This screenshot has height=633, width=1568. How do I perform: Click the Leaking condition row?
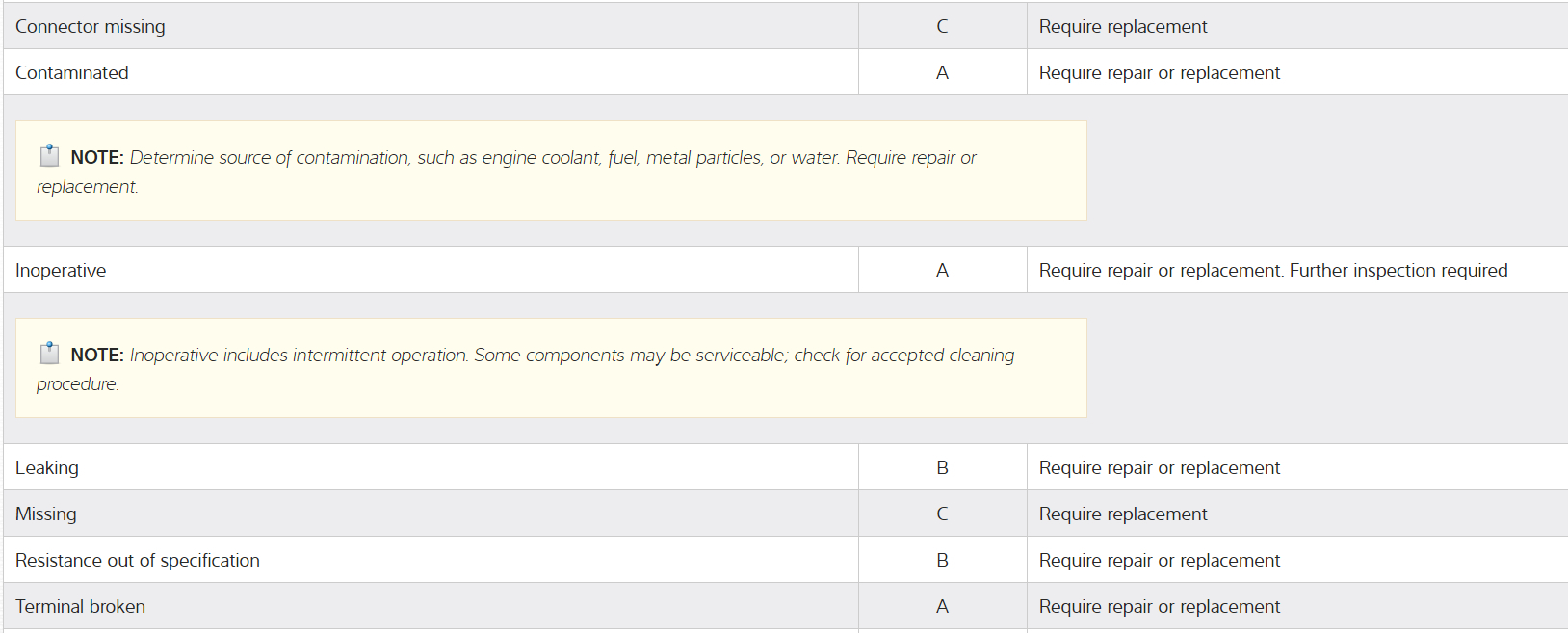(47, 468)
